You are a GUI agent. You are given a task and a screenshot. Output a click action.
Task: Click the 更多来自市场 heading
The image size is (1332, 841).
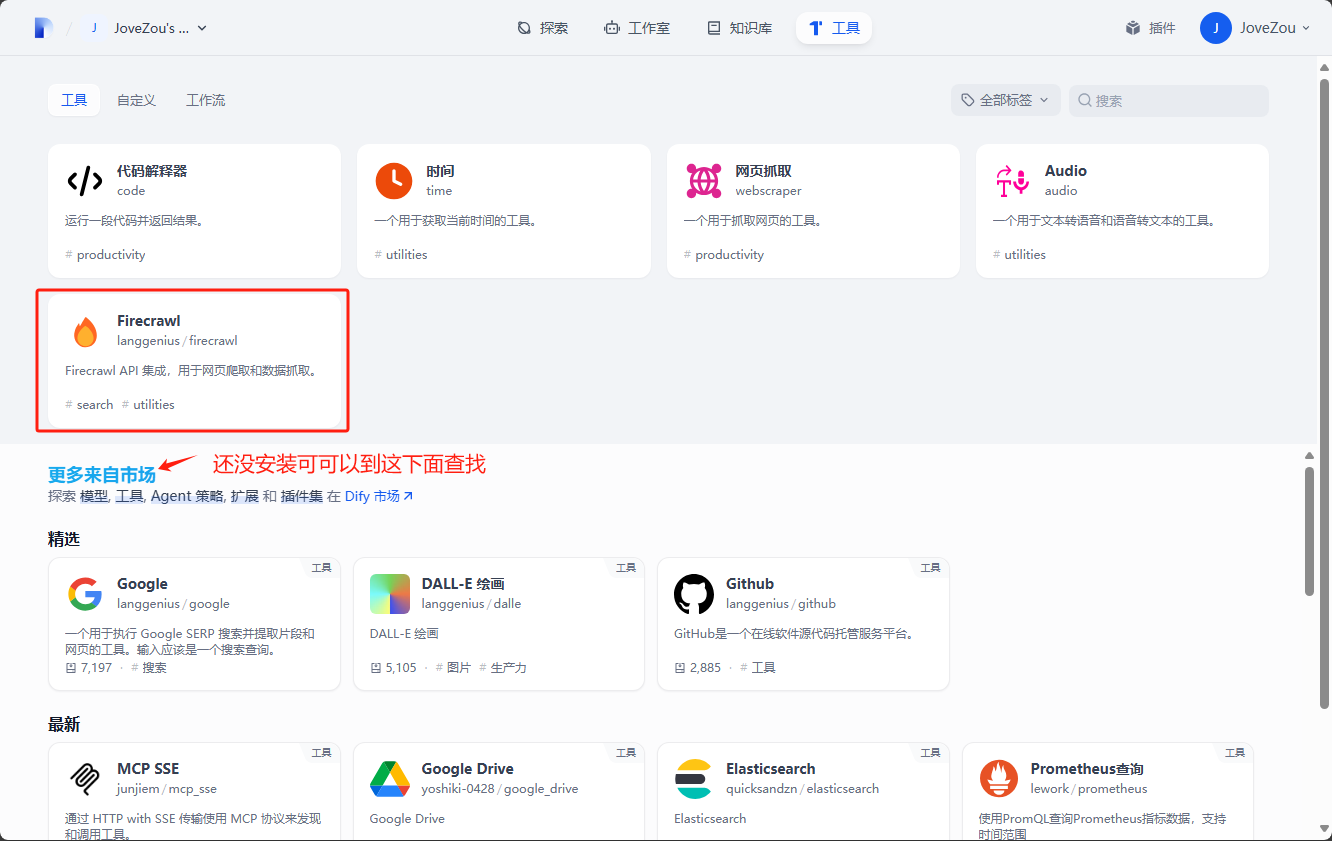pyautogui.click(x=102, y=474)
